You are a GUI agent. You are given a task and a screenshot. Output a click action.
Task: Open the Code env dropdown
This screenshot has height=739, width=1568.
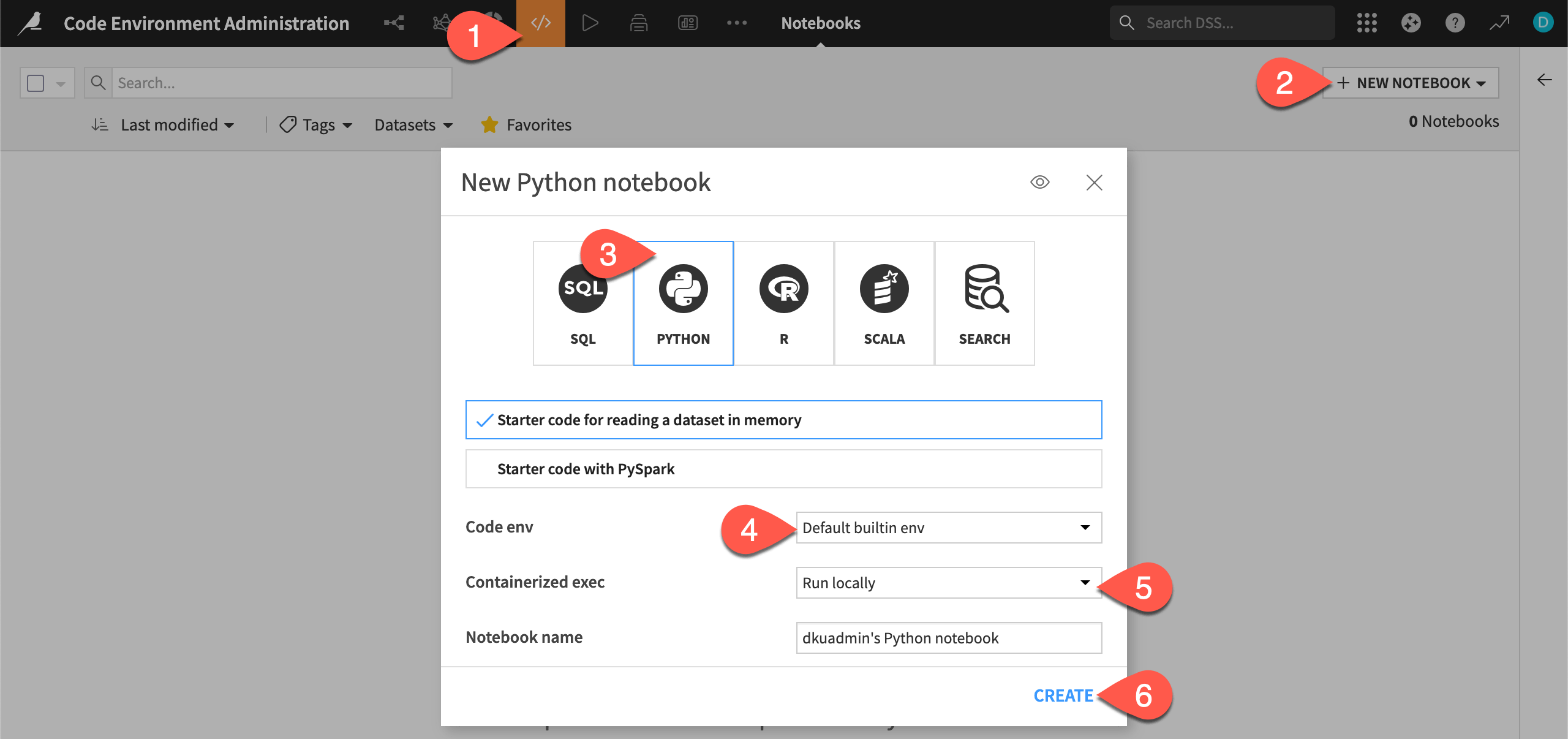(949, 528)
